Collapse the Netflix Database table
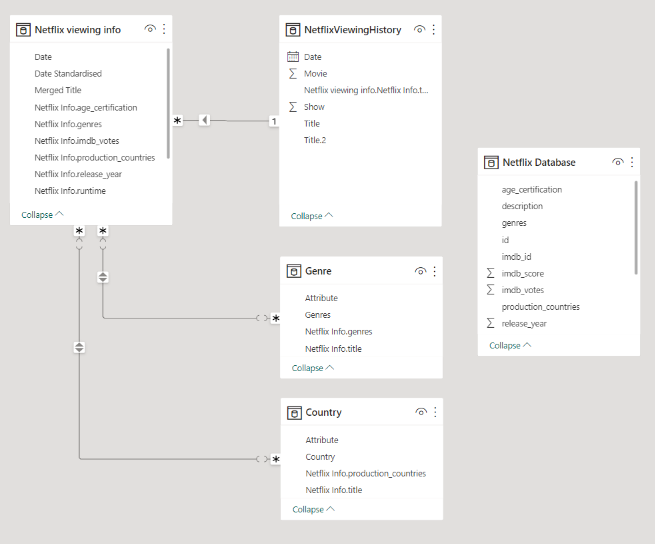Screen dimensions: 655x544 (x=510, y=346)
